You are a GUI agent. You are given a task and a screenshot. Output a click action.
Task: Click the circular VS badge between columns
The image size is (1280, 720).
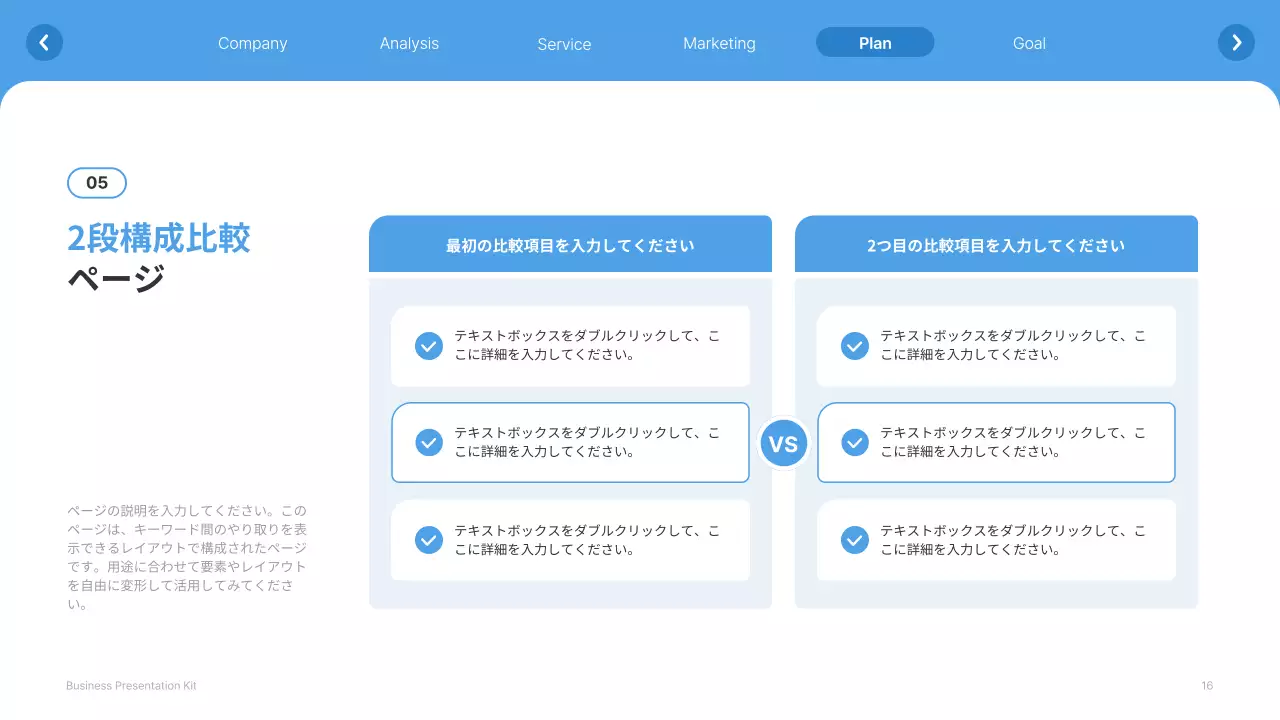click(784, 442)
